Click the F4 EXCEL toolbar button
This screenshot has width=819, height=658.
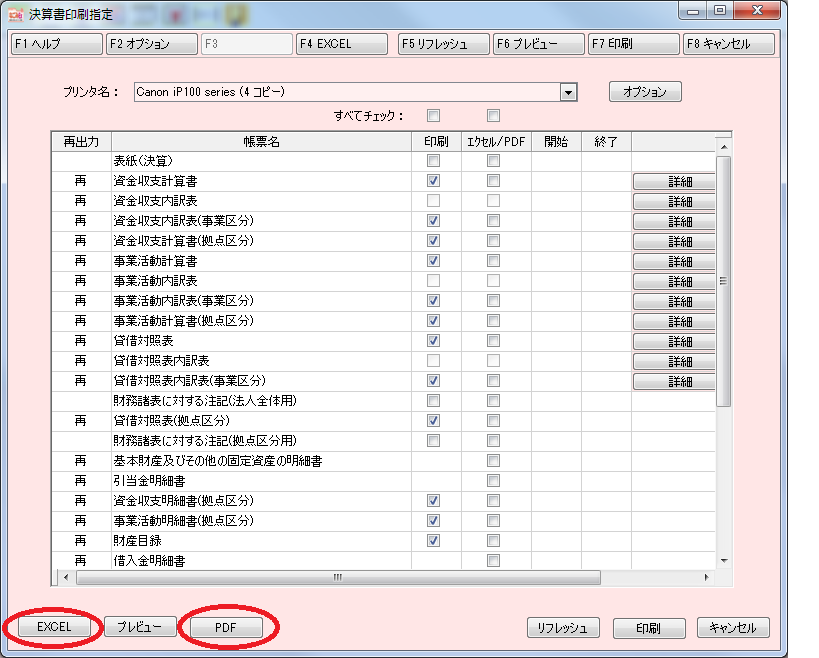pyautogui.click(x=341, y=44)
